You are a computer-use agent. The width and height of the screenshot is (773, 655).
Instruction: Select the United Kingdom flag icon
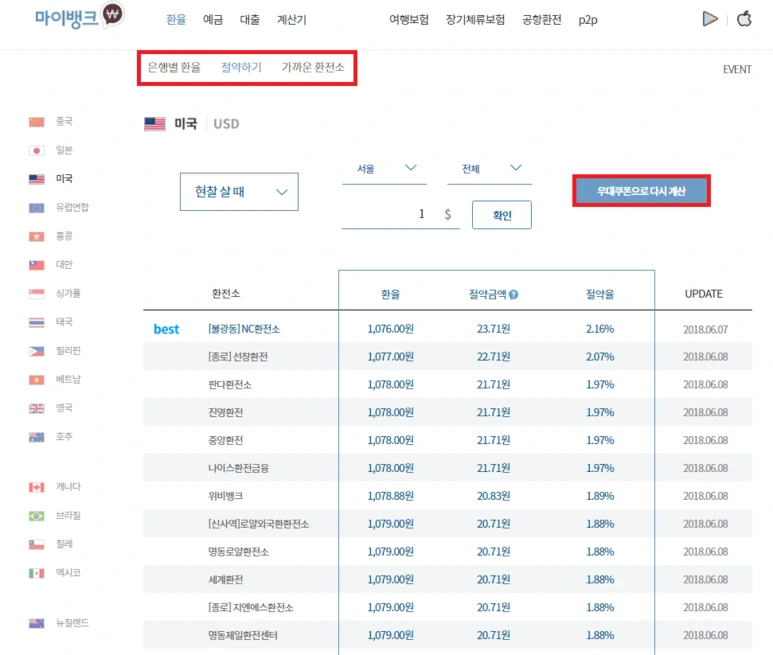click(x=36, y=408)
